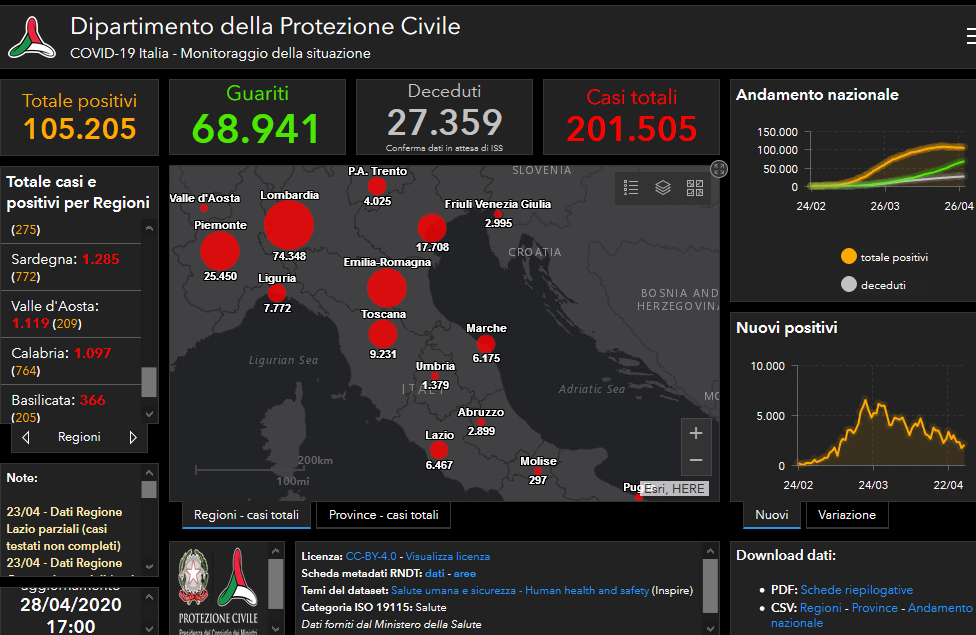Viewport: 976px width, 635px height.
Task: Expand the map to full screen
Action: click(x=718, y=169)
